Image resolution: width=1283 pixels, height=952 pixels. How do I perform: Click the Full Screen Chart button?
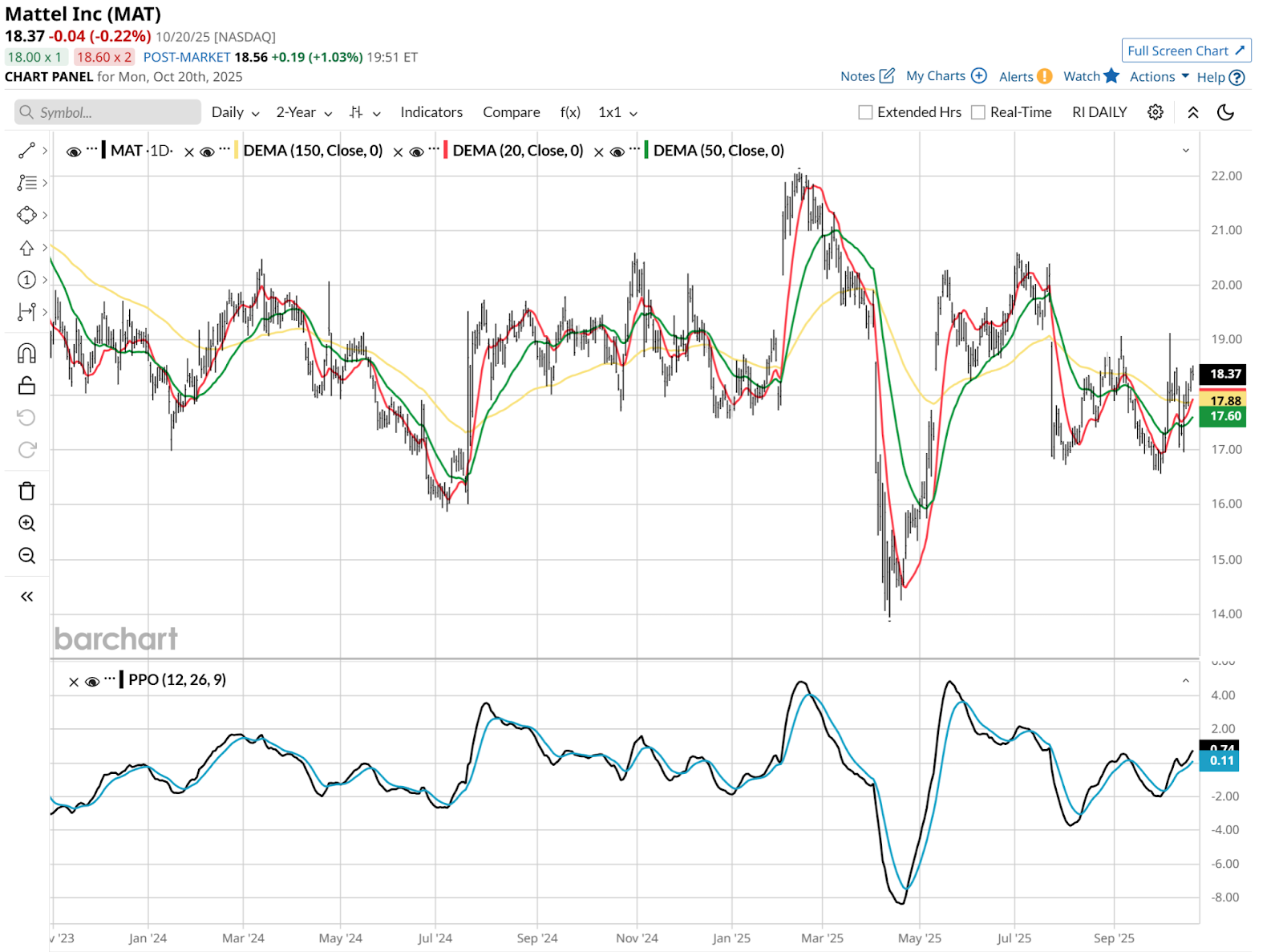(x=1186, y=51)
